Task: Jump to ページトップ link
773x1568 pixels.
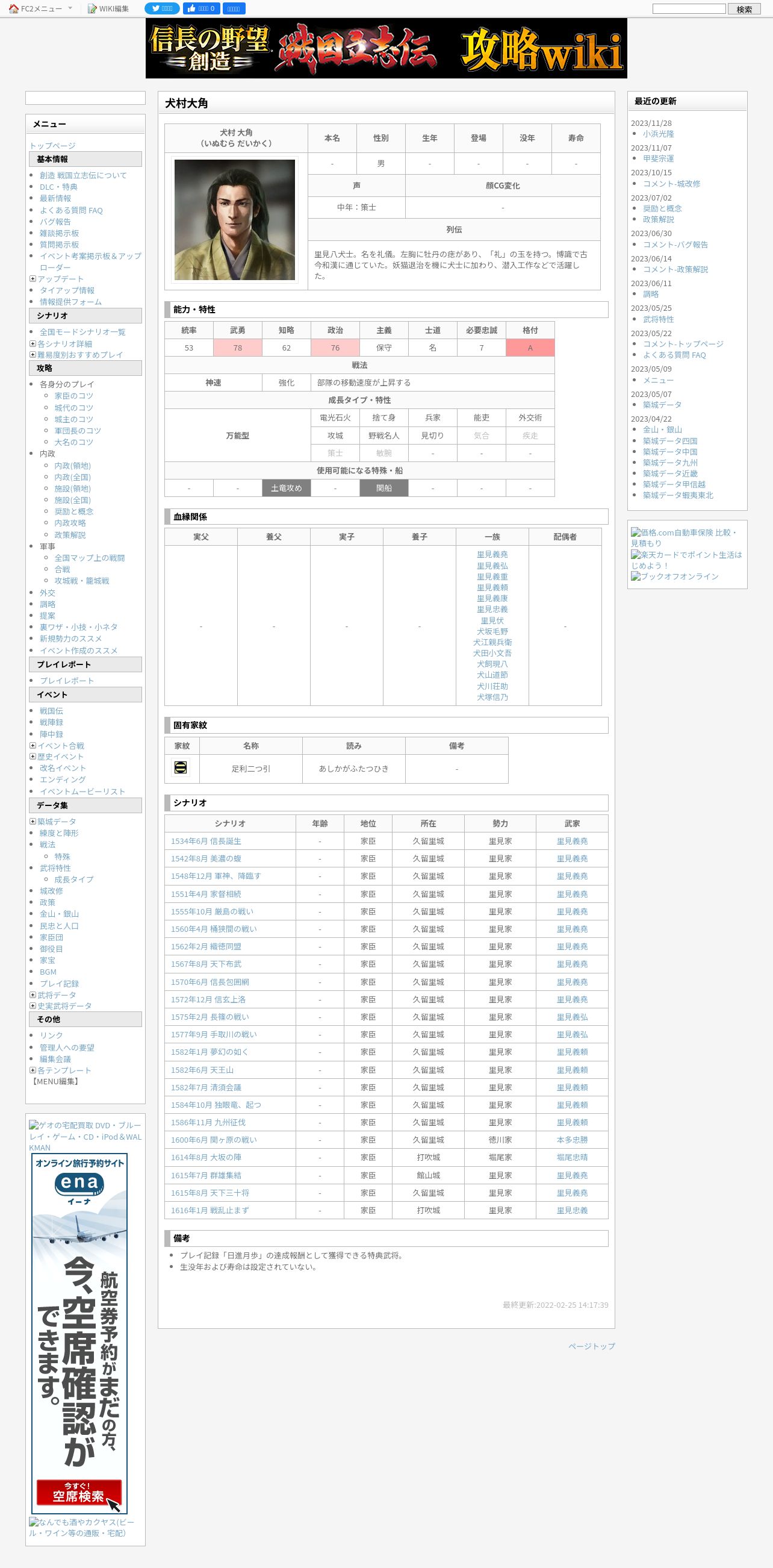Action: (x=592, y=1346)
